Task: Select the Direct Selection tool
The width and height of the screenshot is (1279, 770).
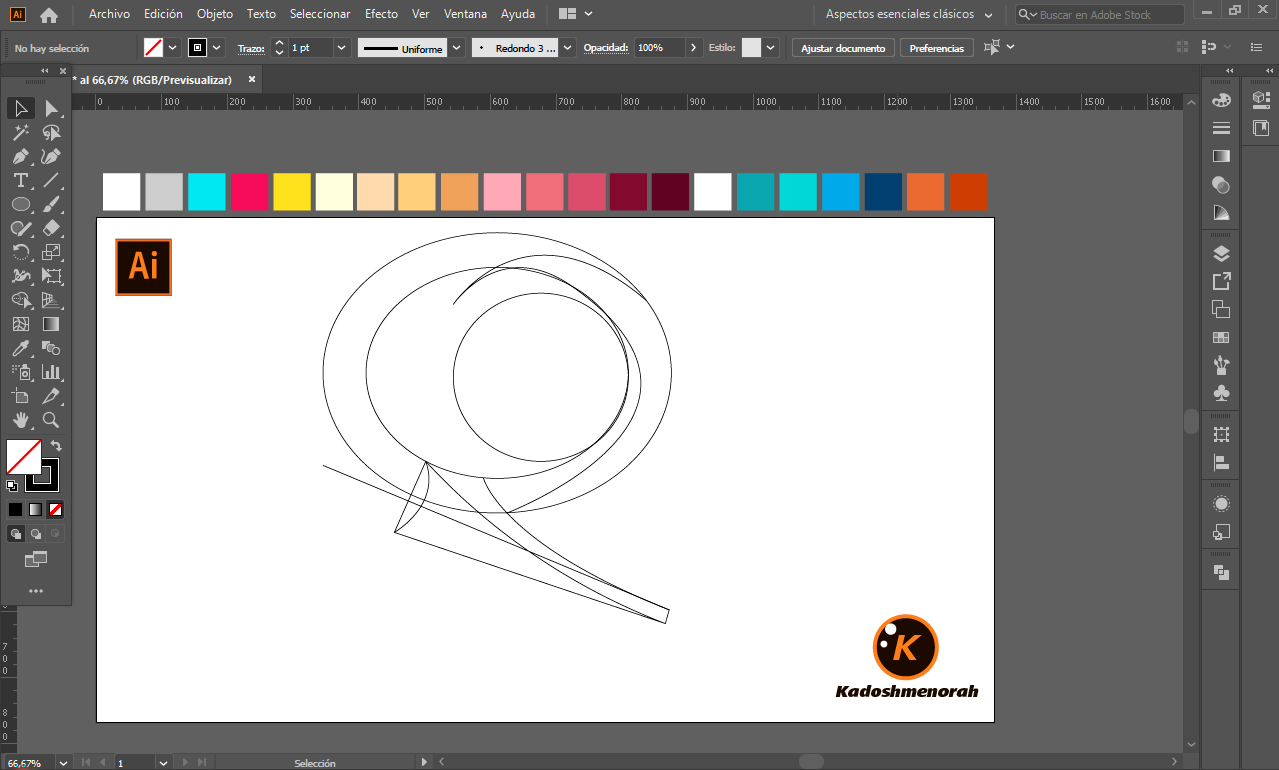Action: tap(51, 108)
